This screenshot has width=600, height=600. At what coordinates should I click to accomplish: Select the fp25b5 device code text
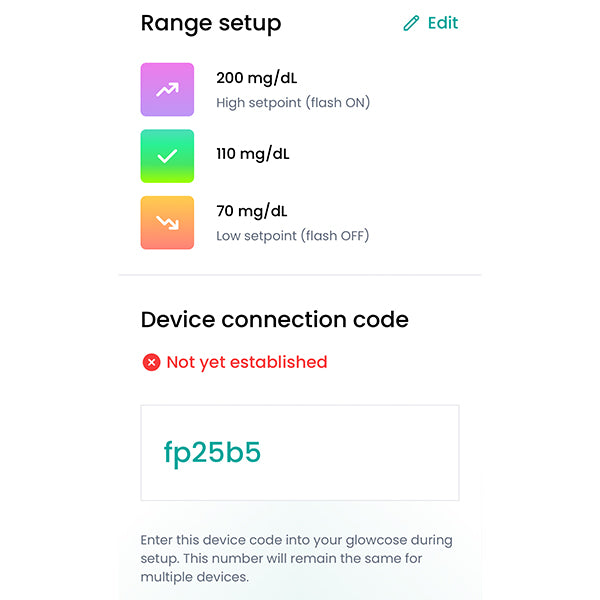click(x=212, y=452)
